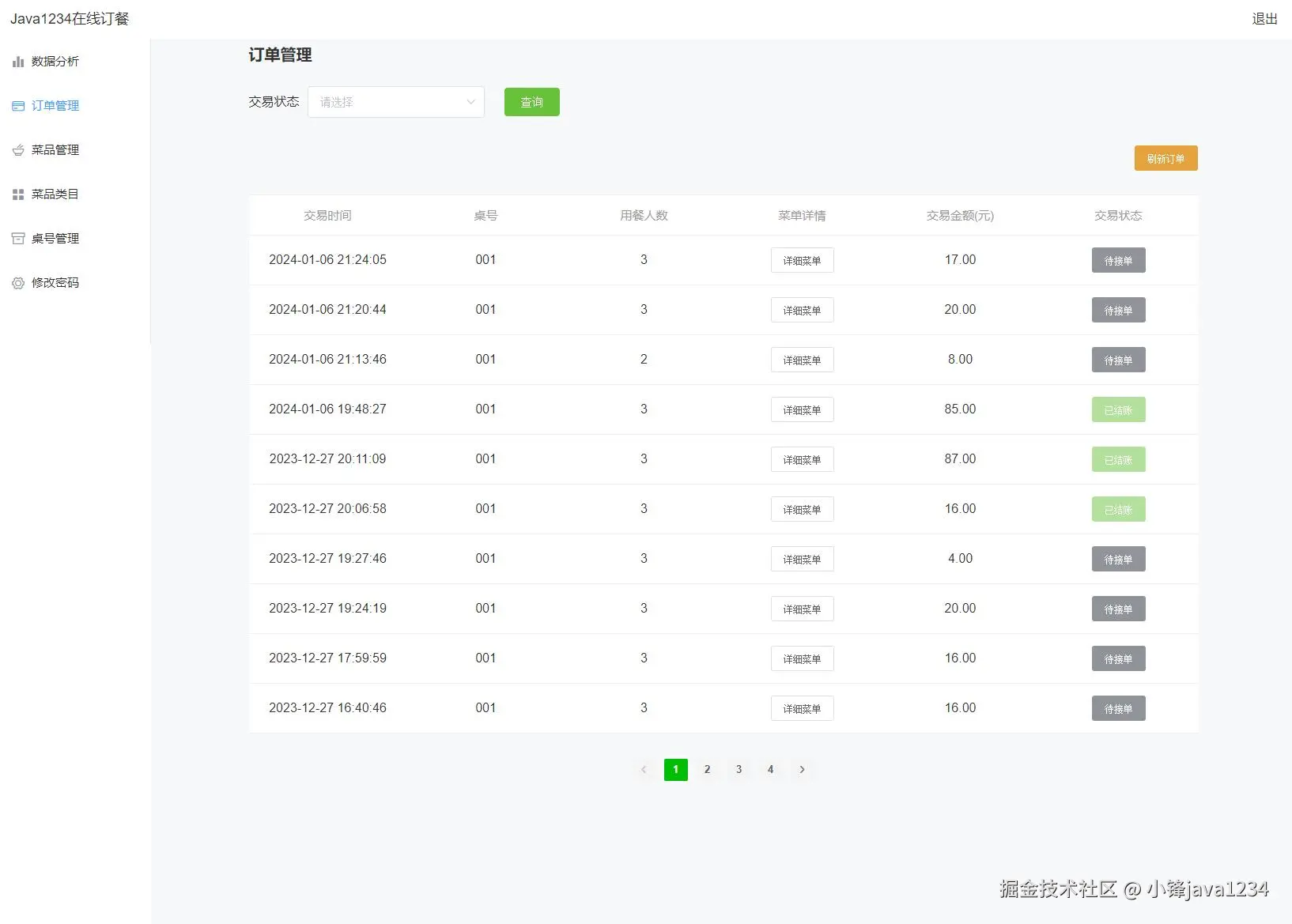Screen dimensions: 1292x924
Task: Click the amount 8.00
Action: coord(960,359)
